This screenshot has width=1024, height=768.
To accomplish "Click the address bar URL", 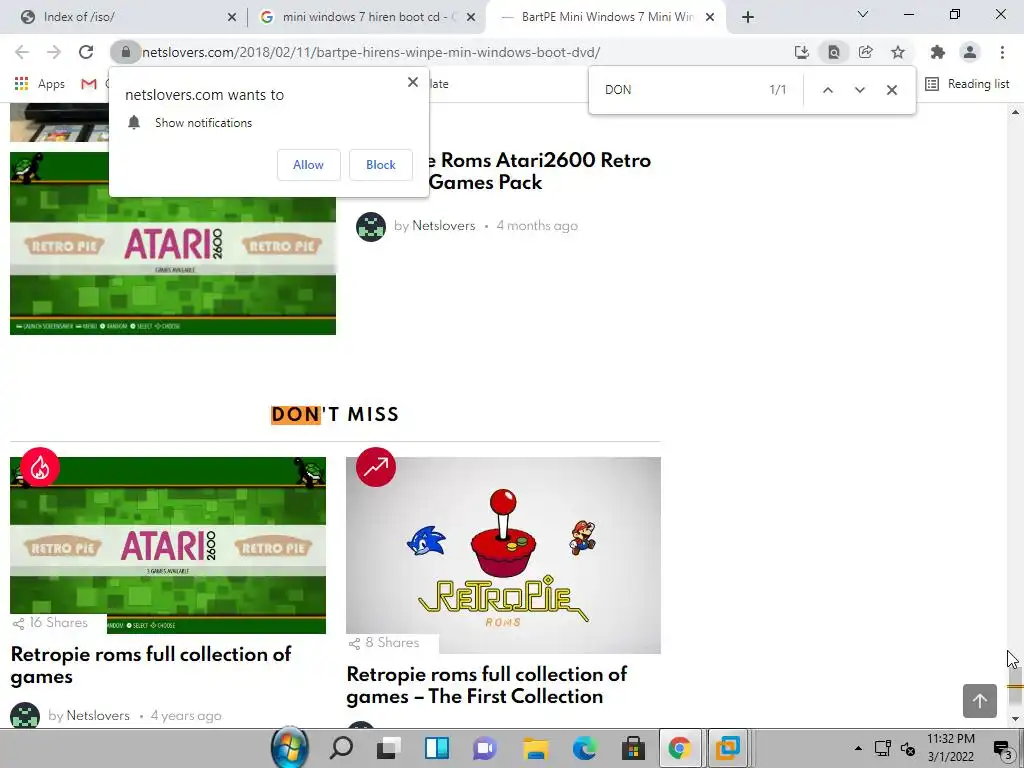I will coord(371,52).
